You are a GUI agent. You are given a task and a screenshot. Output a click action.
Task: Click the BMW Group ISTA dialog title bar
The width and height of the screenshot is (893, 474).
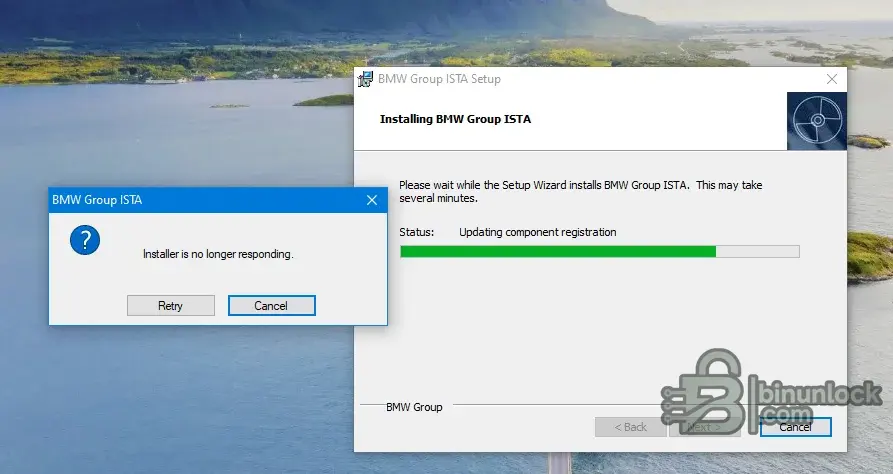pyautogui.click(x=218, y=200)
